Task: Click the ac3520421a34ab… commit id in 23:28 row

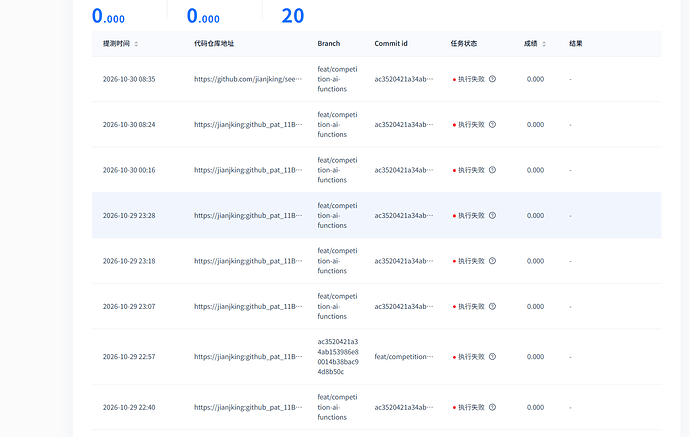Action: coord(404,216)
